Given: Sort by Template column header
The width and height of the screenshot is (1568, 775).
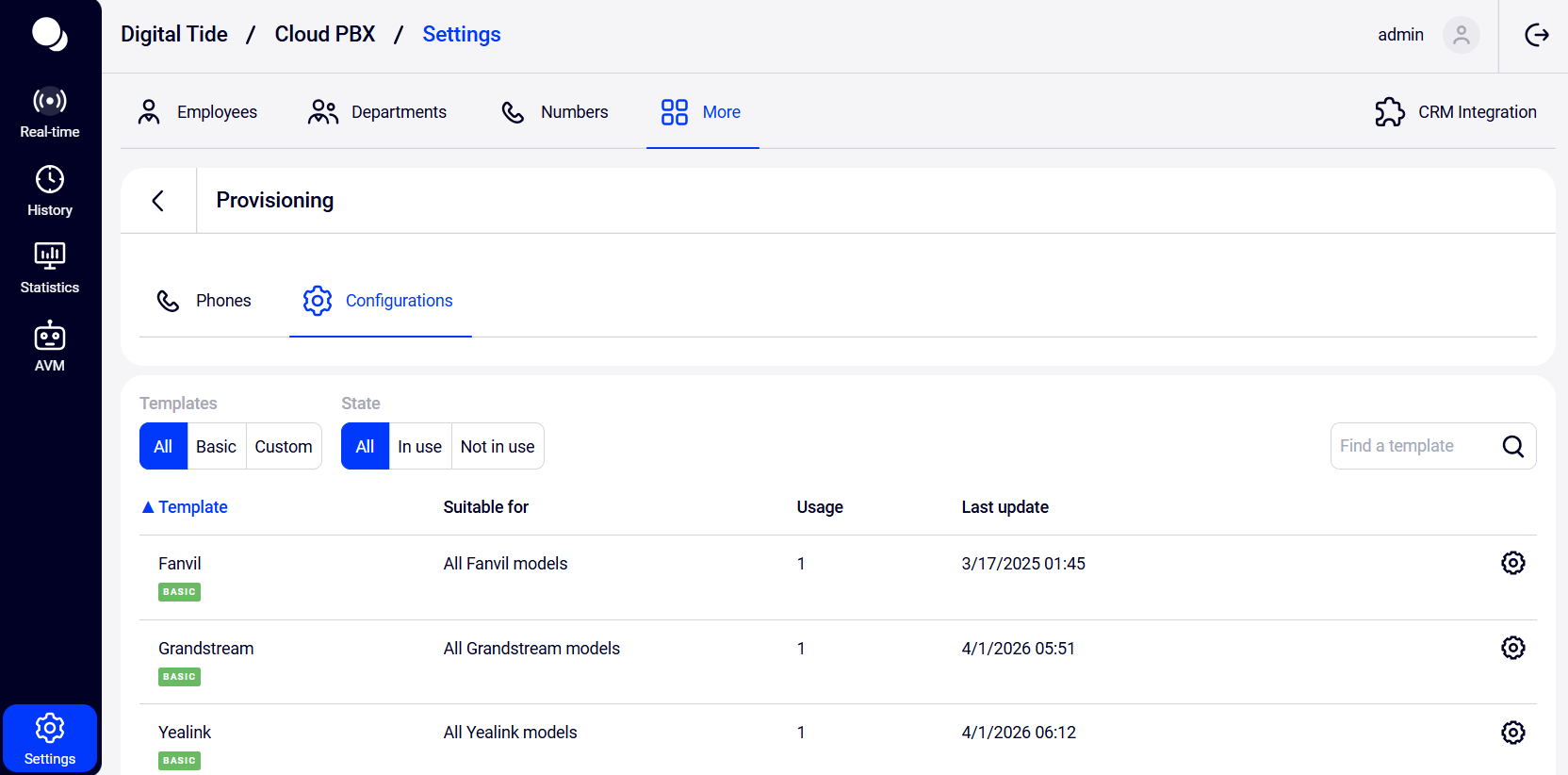Looking at the screenshot, I should 192,507.
